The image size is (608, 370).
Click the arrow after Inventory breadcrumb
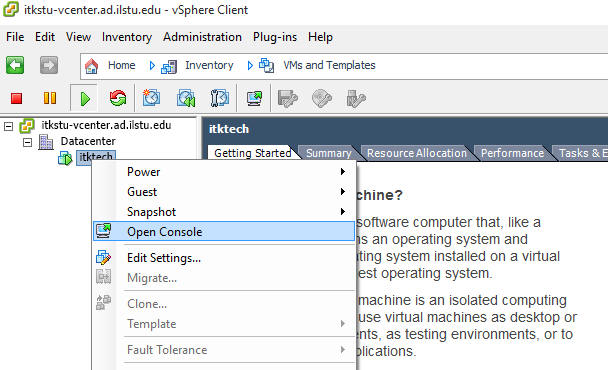(250, 66)
